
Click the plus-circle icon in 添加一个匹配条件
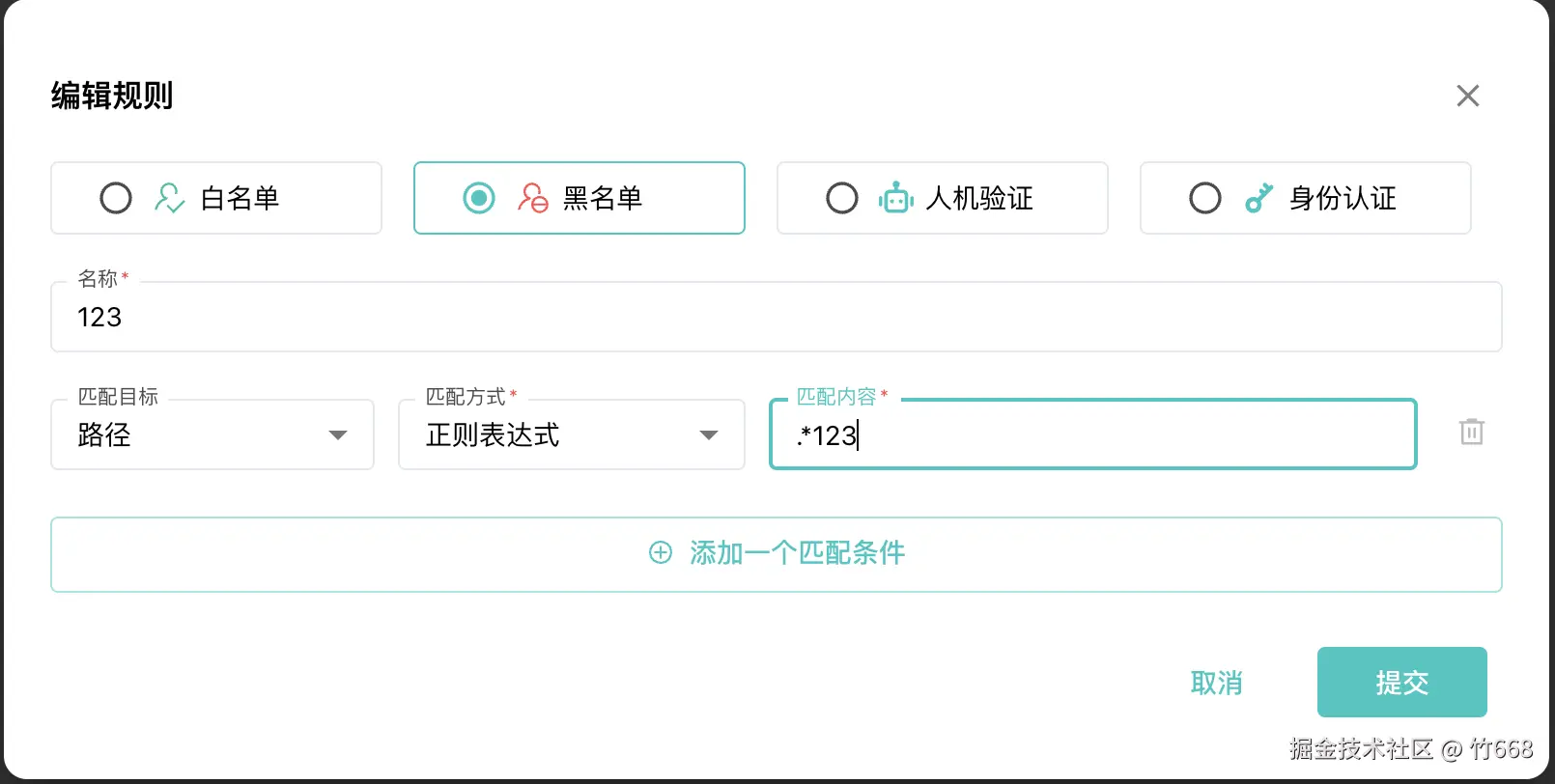[661, 552]
